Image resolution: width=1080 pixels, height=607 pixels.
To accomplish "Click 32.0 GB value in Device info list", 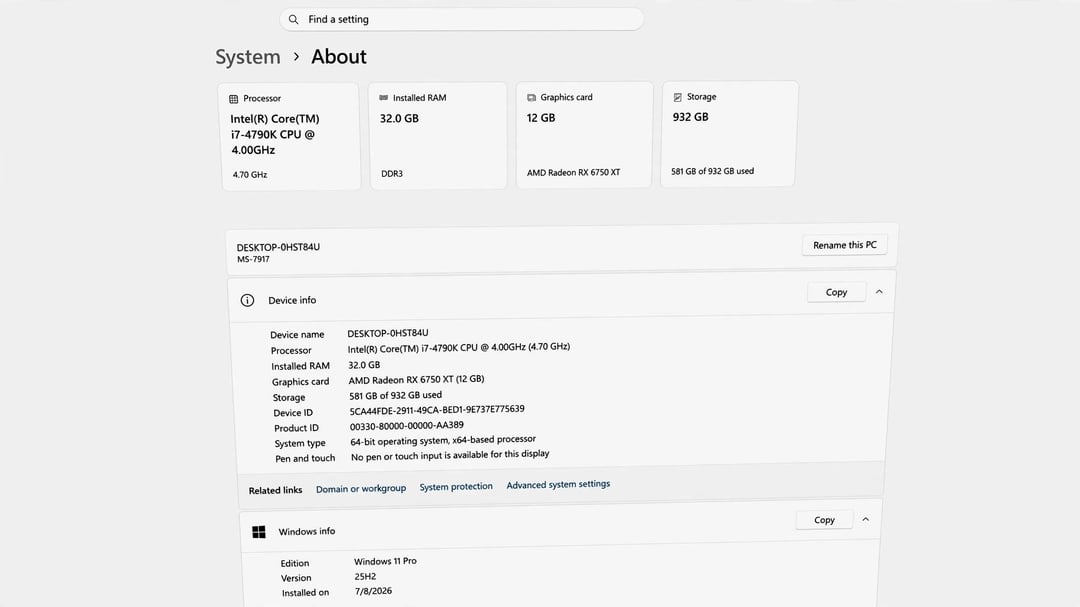I will (364, 365).
